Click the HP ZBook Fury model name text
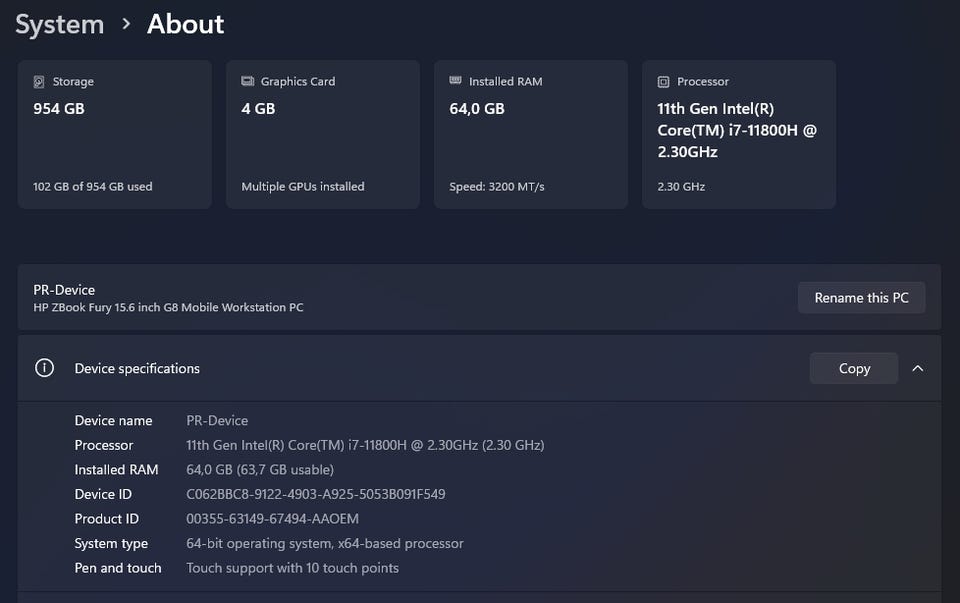This screenshot has height=603, width=960. click(x=168, y=307)
